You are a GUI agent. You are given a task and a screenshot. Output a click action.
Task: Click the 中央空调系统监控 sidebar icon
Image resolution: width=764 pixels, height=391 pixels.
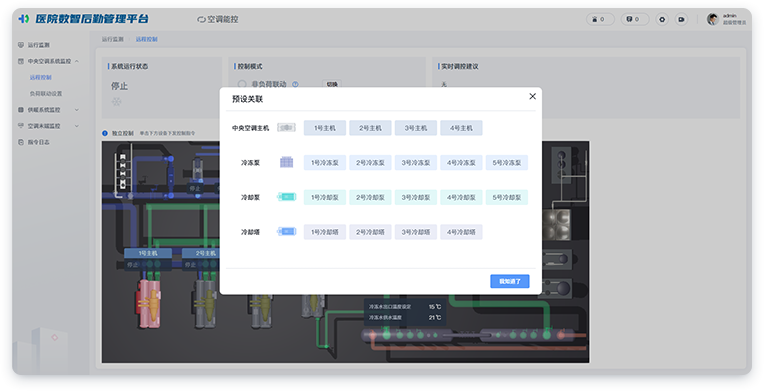[20, 61]
